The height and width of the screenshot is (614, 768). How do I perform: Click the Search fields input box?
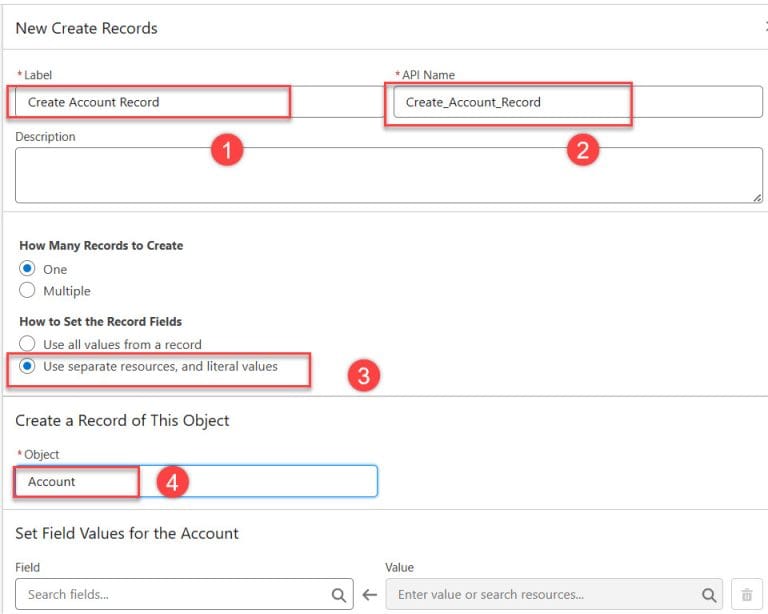tap(184, 594)
